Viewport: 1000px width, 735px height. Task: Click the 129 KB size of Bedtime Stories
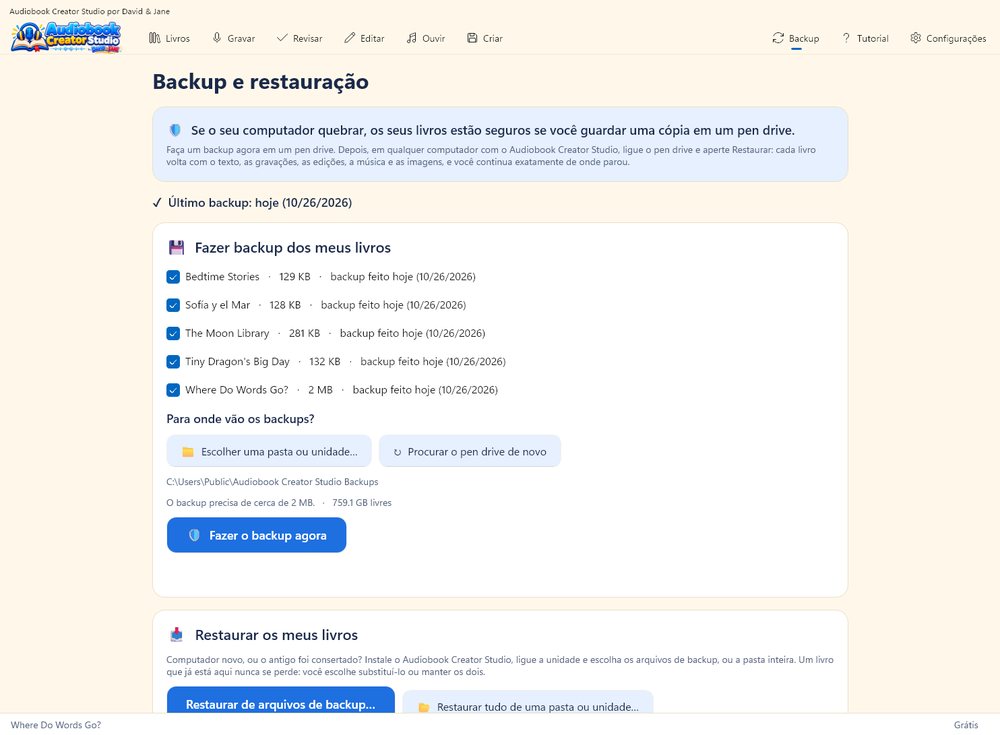click(x=295, y=277)
